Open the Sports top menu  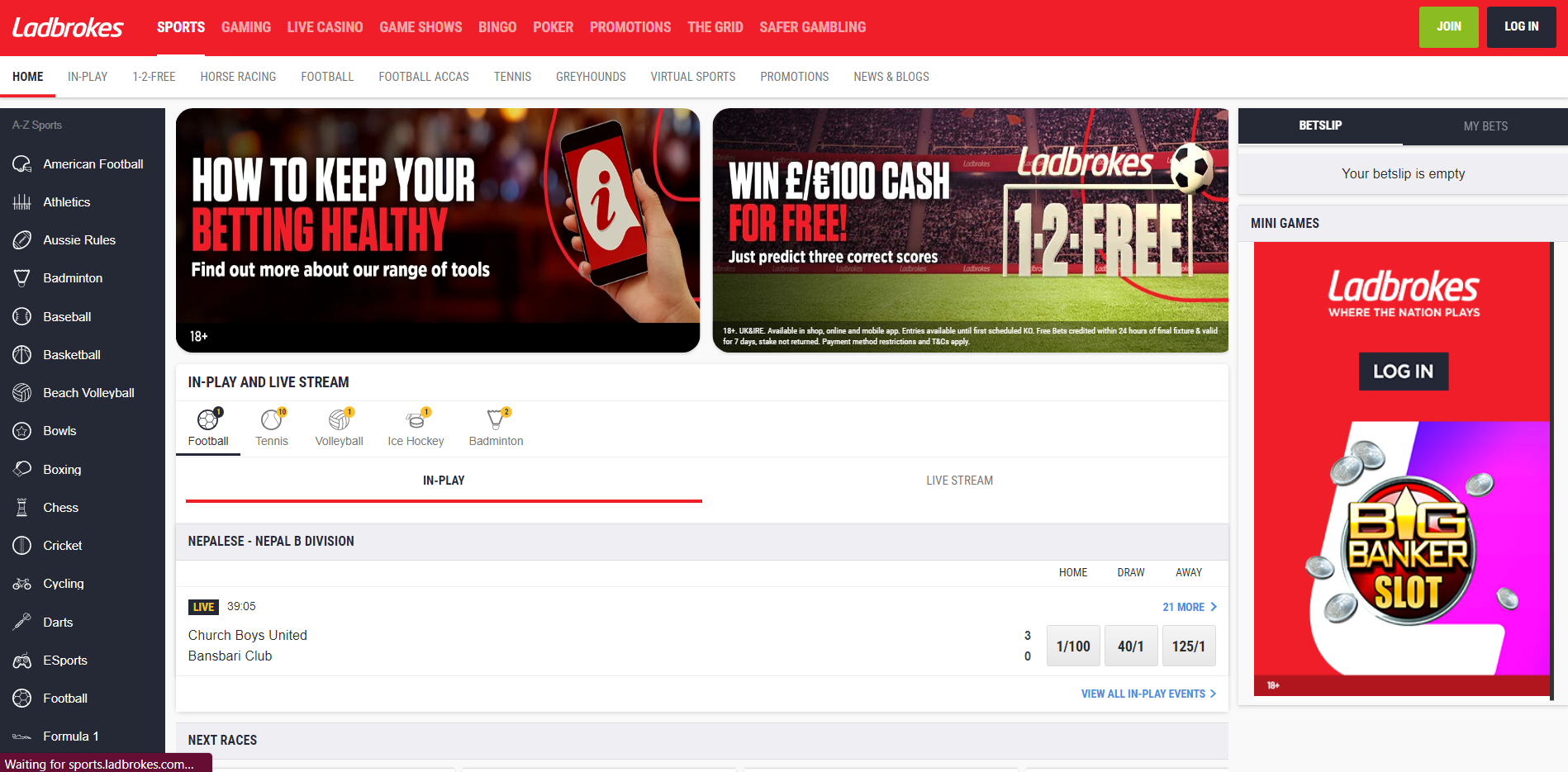pyautogui.click(x=181, y=27)
